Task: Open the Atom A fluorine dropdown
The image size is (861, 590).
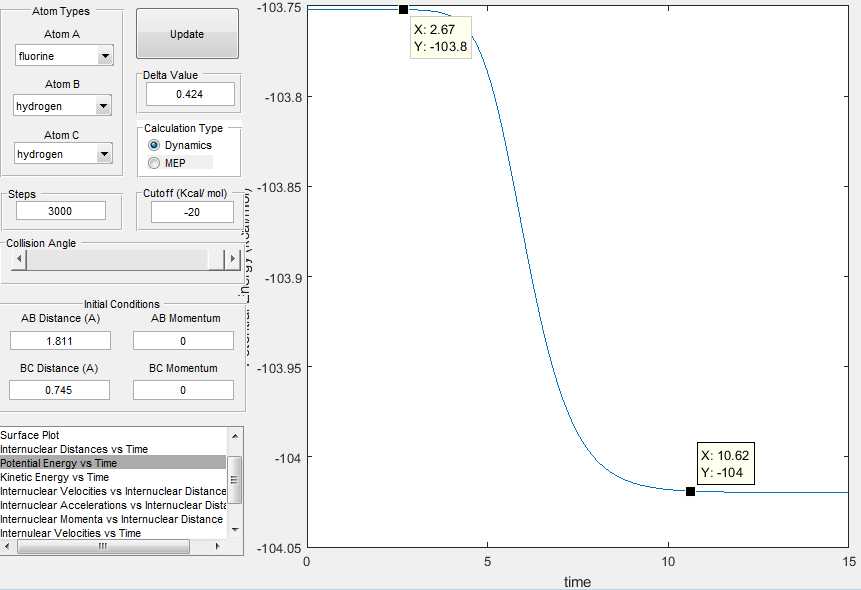Action: 64,55
